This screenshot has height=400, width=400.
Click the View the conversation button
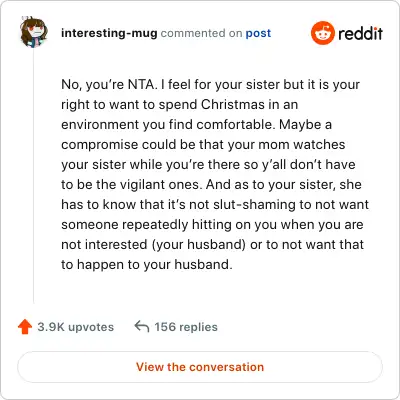pyautogui.click(x=200, y=367)
